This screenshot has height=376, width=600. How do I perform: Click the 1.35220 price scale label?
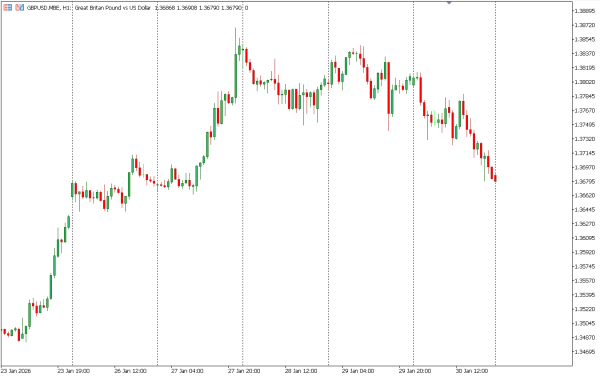tap(585, 309)
